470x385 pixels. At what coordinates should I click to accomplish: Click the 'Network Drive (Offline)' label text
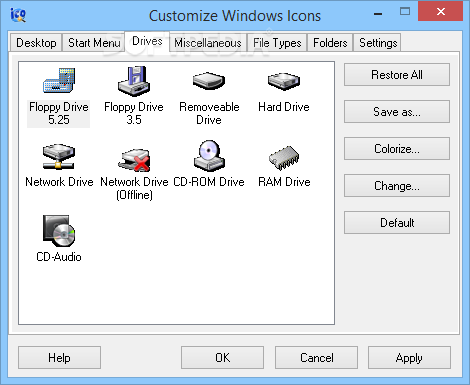(x=134, y=188)
